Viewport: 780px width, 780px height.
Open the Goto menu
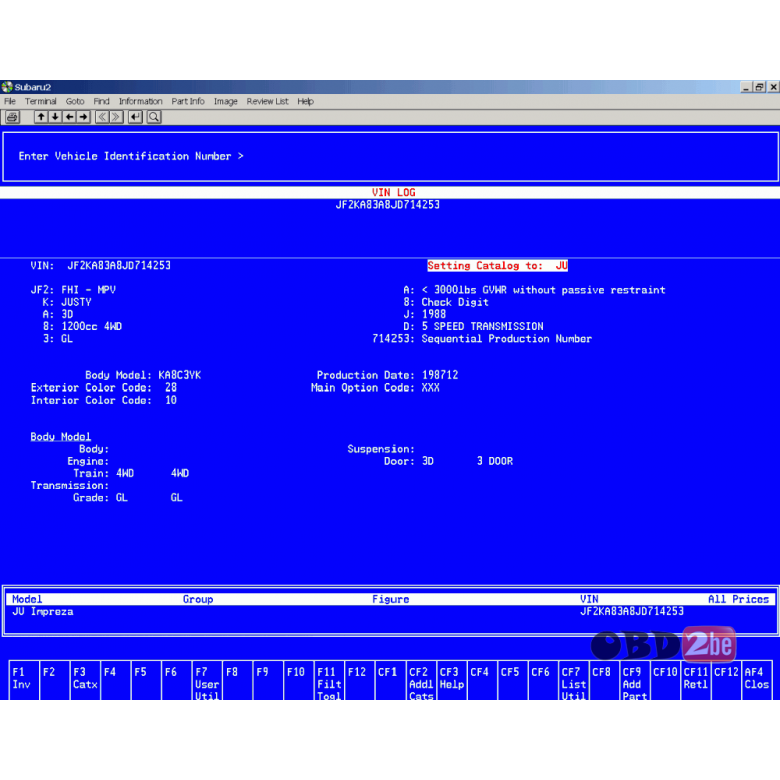[75, 101]
